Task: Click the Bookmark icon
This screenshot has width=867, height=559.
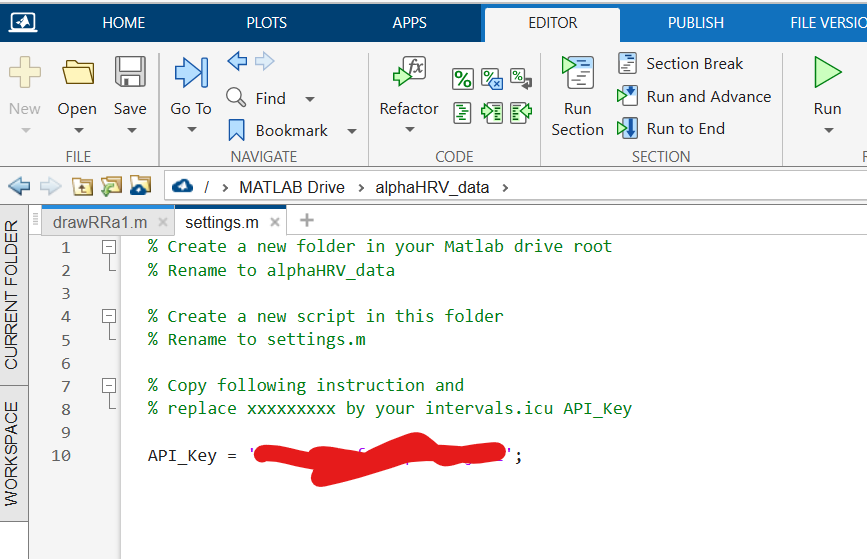Action: (237, 130)
